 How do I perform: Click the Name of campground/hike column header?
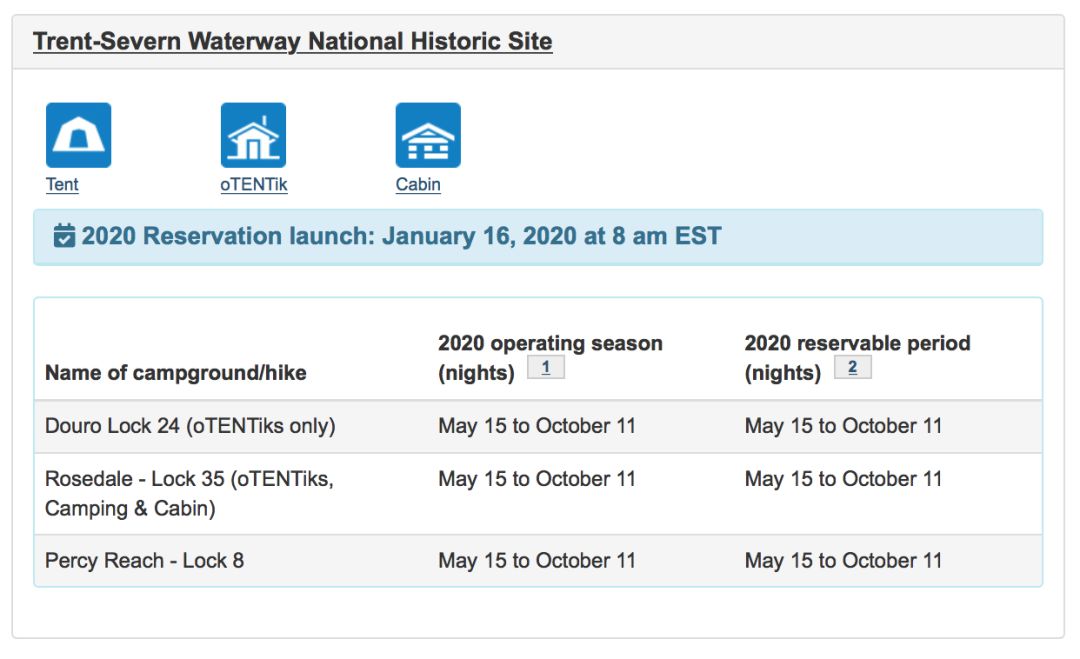point(176,373)
